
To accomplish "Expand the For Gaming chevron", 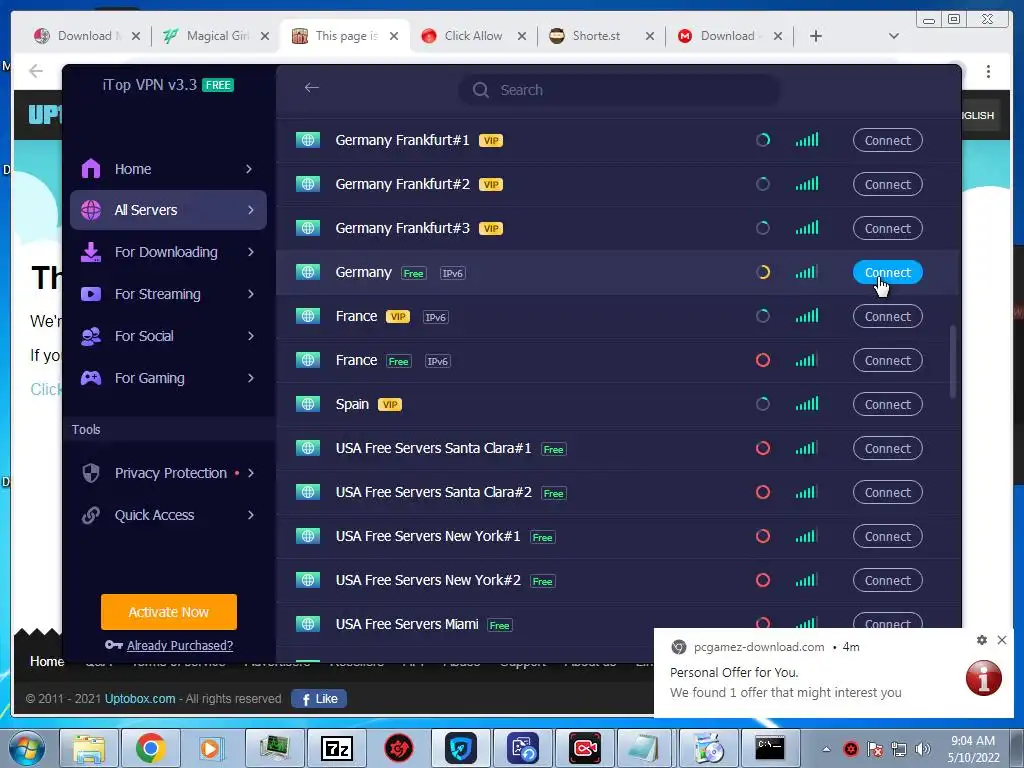I will [x=251, y=377].
